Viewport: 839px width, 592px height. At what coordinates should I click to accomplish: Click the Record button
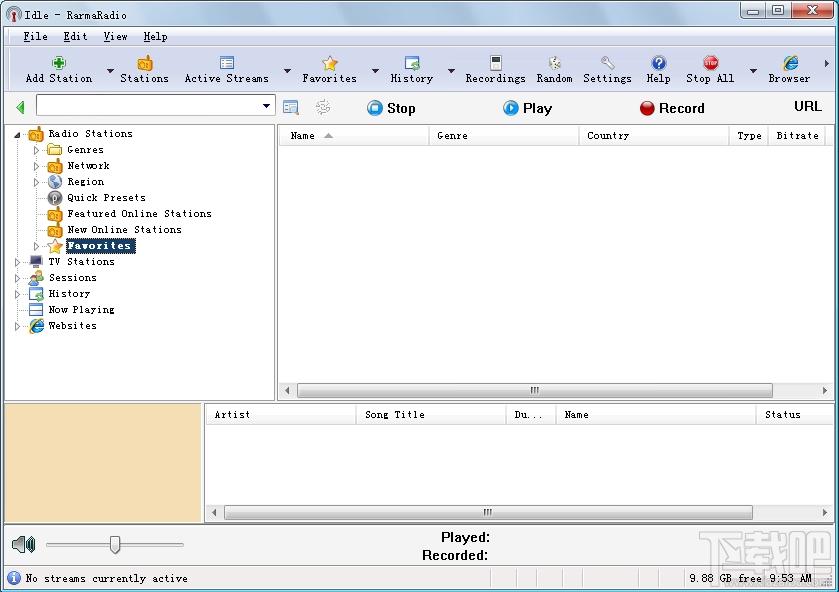click(x=672, y=108)
